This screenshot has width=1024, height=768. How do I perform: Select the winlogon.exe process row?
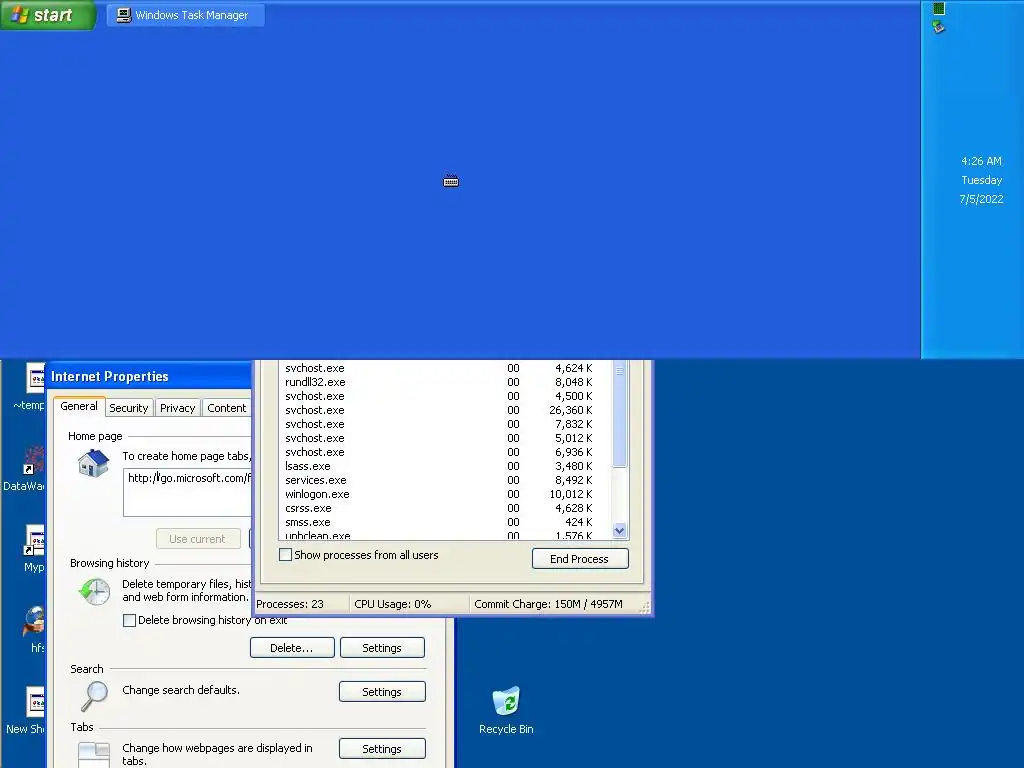(445, 494)
